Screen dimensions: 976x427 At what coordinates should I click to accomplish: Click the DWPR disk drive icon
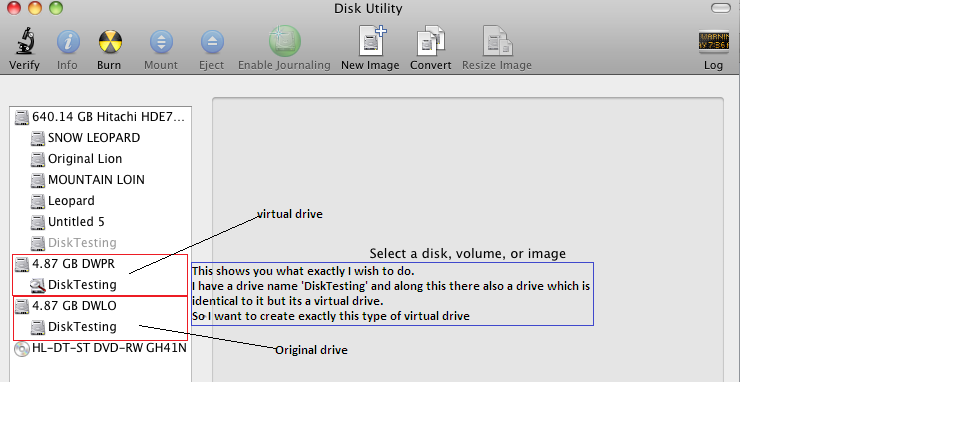(22, 265)
